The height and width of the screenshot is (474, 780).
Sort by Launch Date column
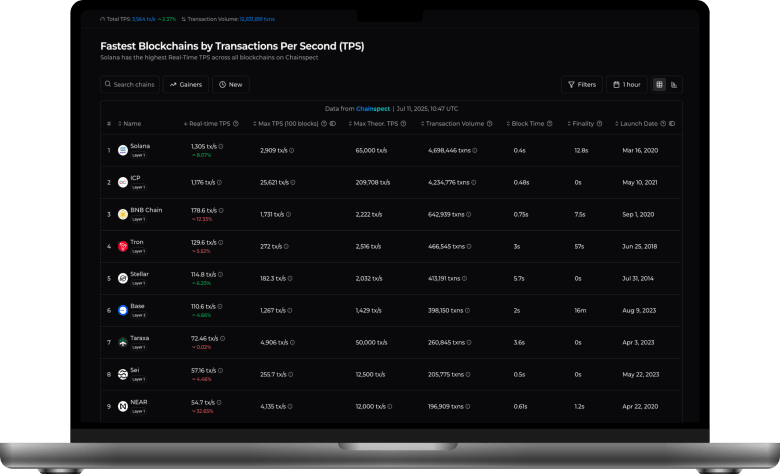pos(637,124)
